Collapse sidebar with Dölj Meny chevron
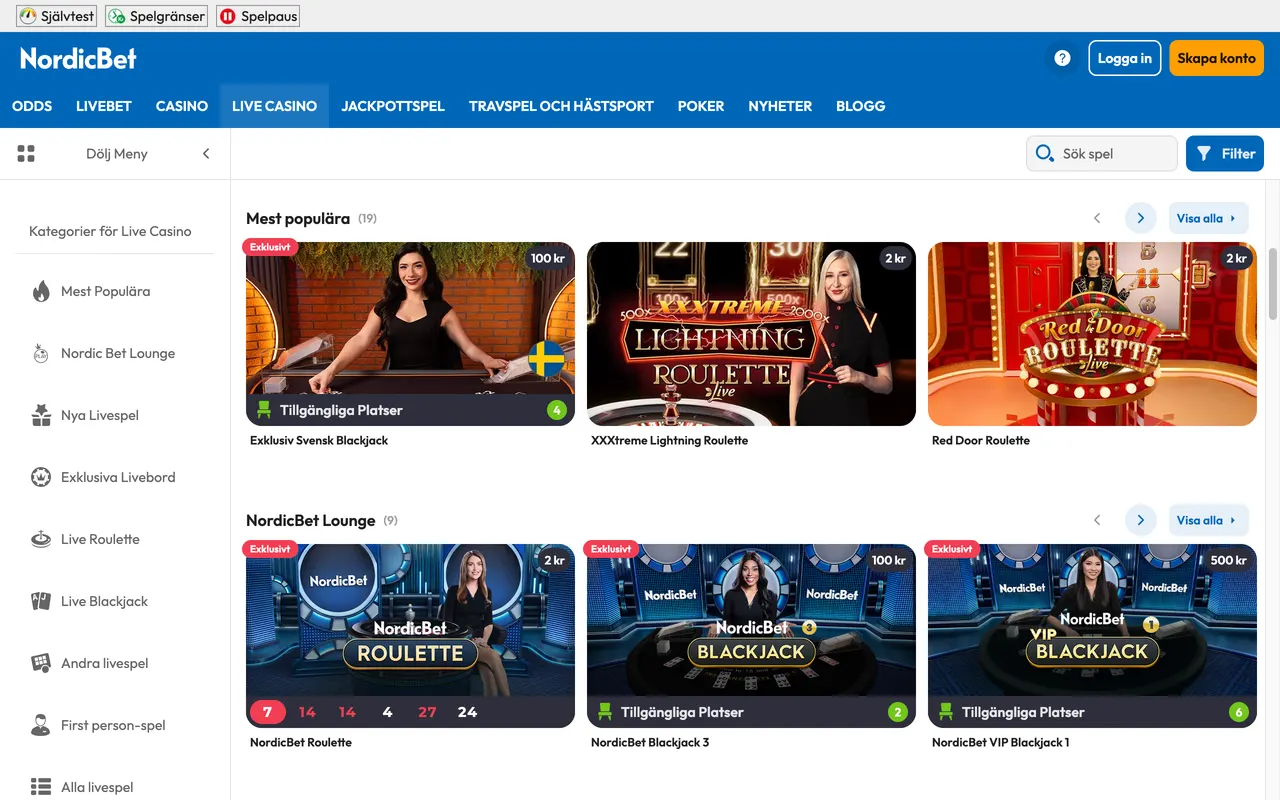 click(206, 153)
